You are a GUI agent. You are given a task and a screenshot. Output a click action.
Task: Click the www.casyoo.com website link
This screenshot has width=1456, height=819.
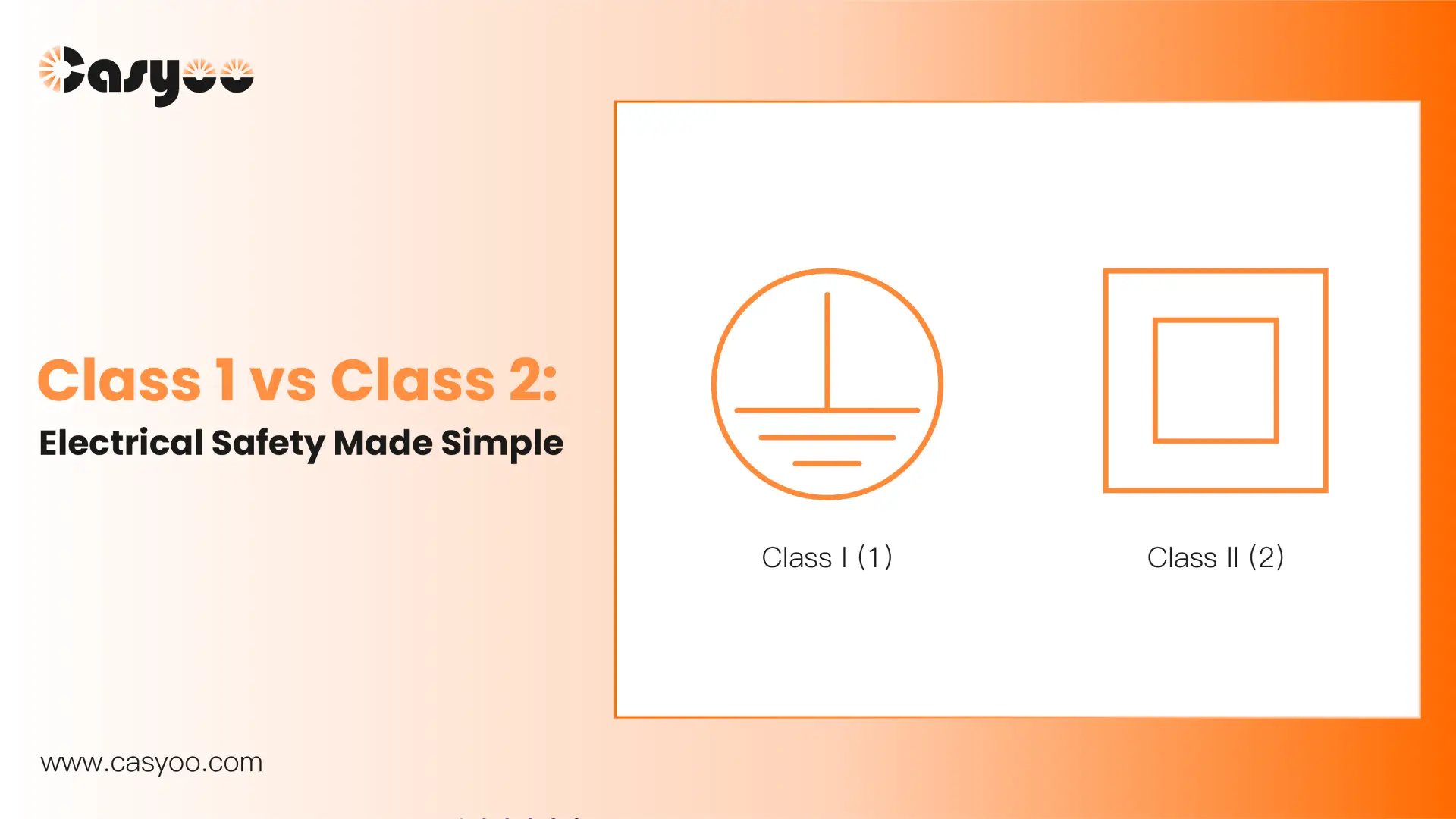[150, 762]
